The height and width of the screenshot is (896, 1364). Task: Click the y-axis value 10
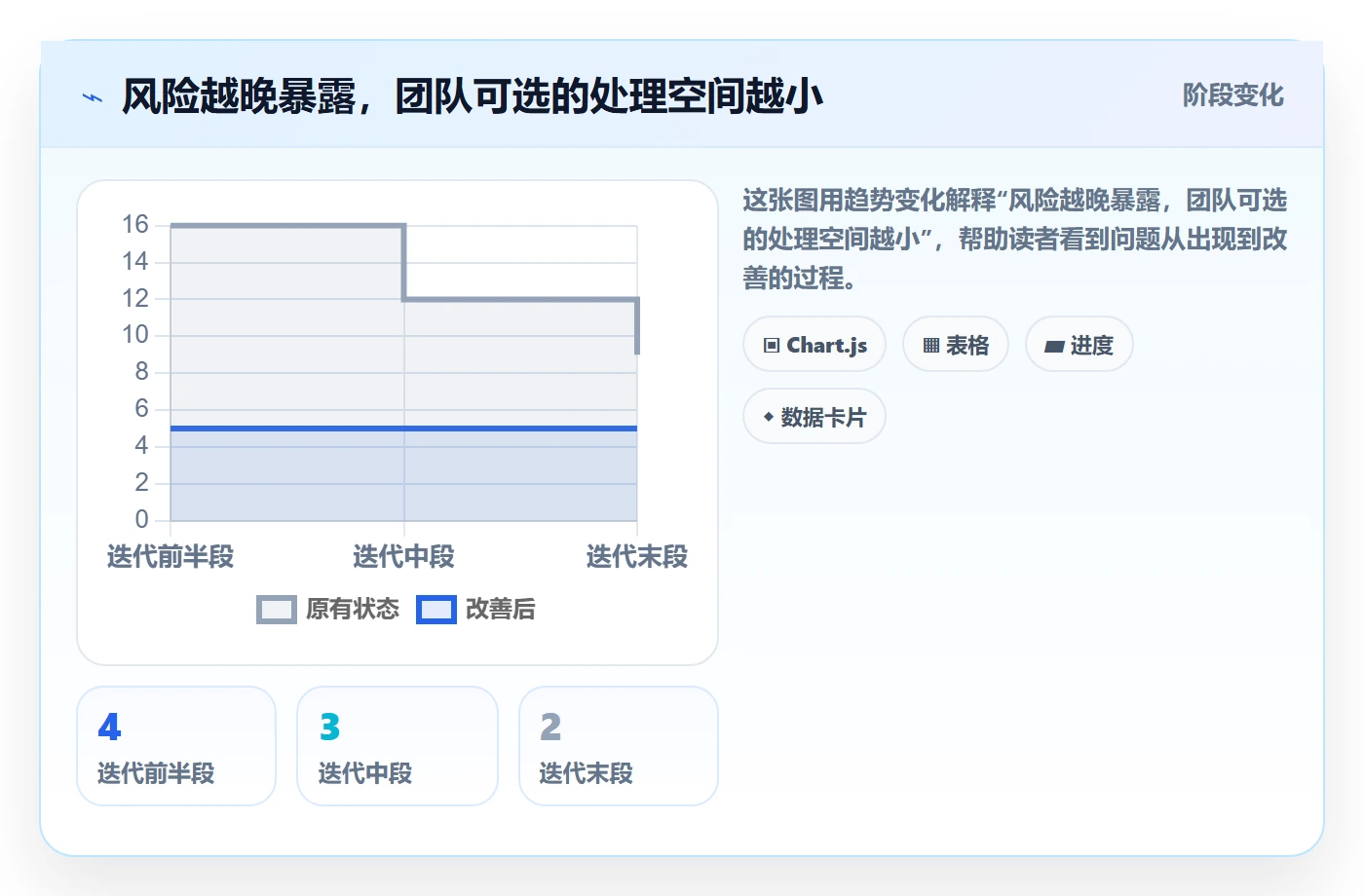point(134,335)
